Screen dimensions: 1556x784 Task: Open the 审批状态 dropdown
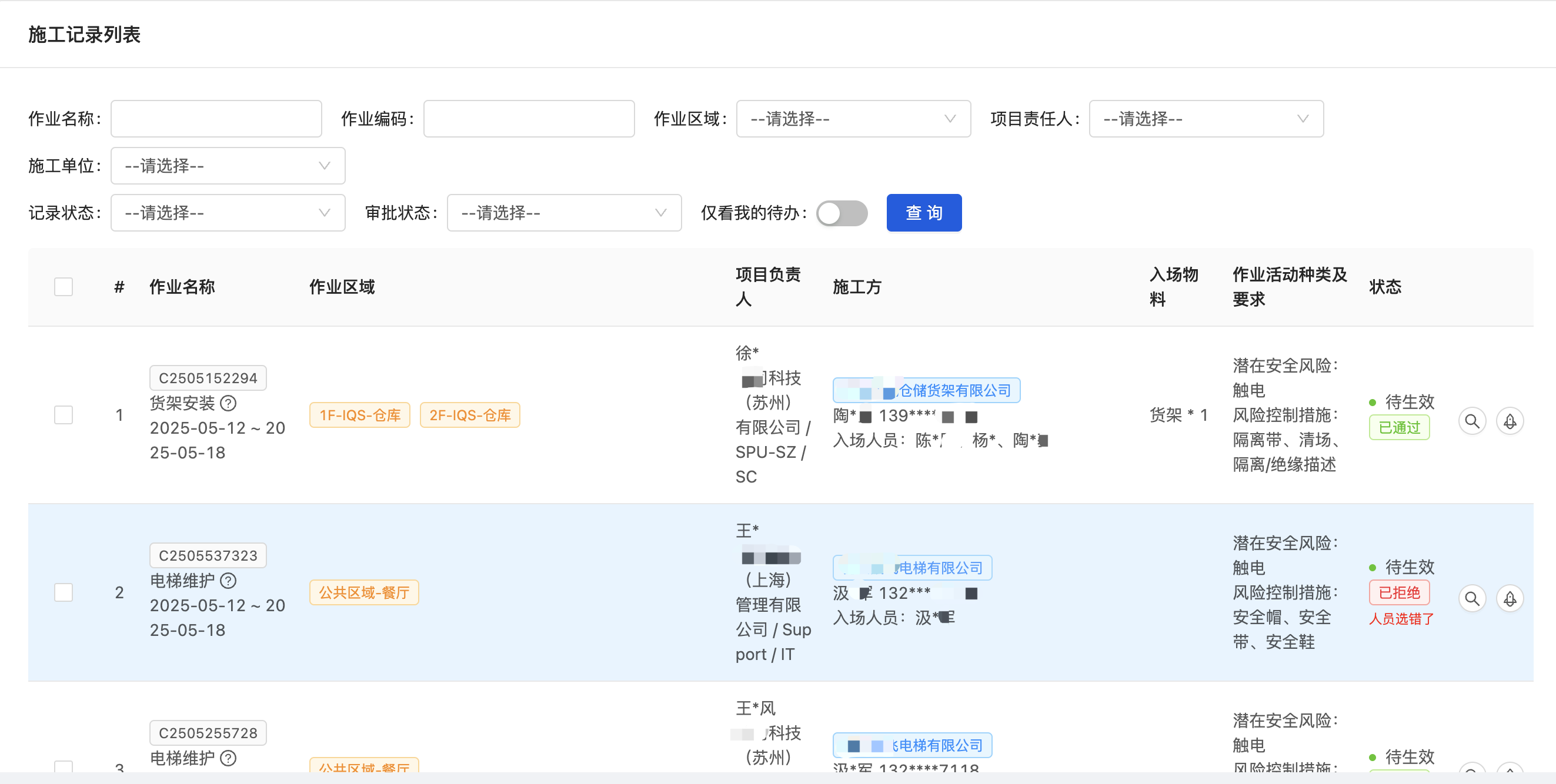point(564,213)
